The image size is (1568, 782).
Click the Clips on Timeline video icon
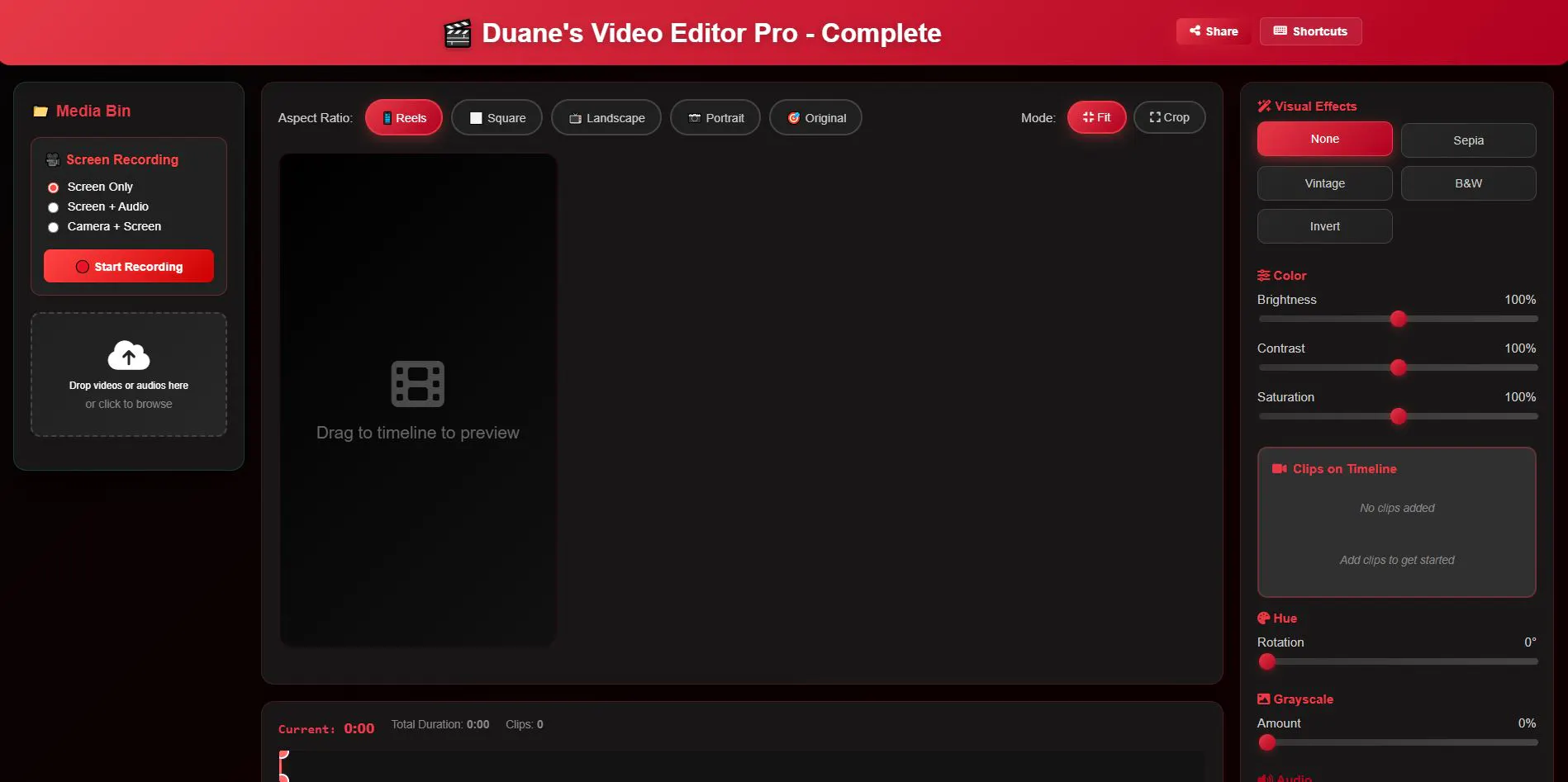click(1280, 469)
